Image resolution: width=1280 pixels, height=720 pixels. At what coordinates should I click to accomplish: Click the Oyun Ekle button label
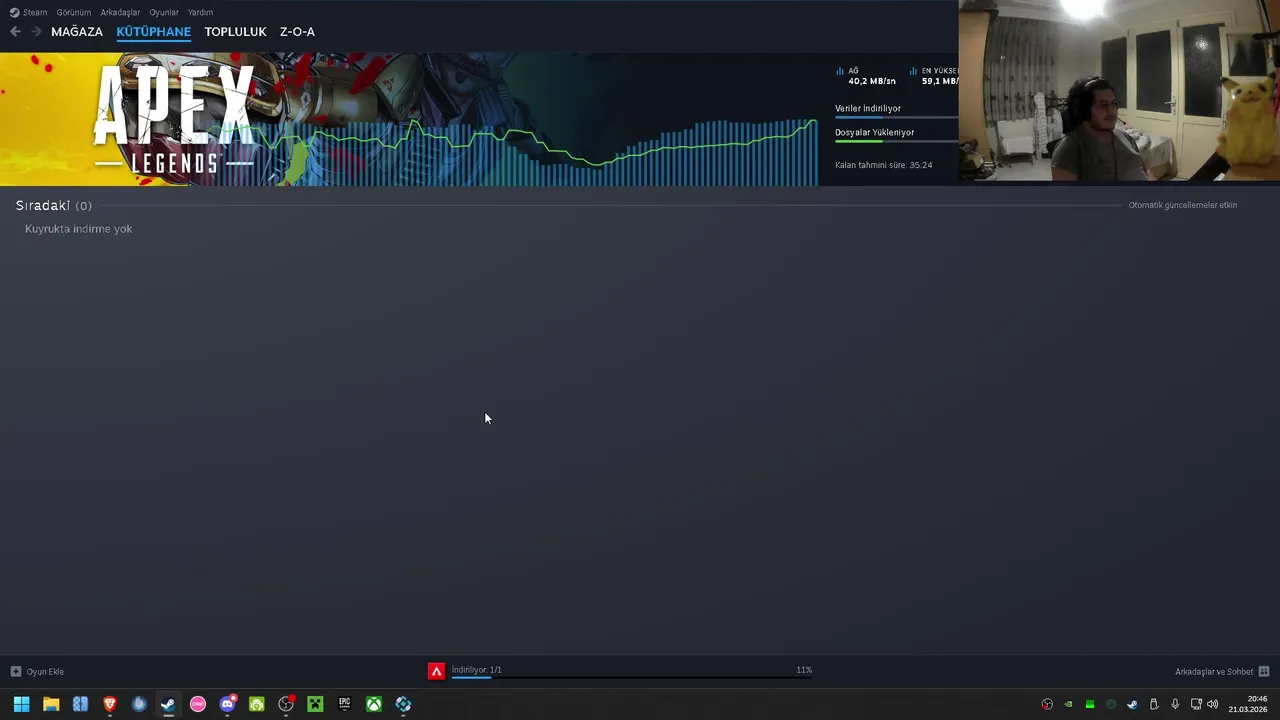tap(45, 672)
